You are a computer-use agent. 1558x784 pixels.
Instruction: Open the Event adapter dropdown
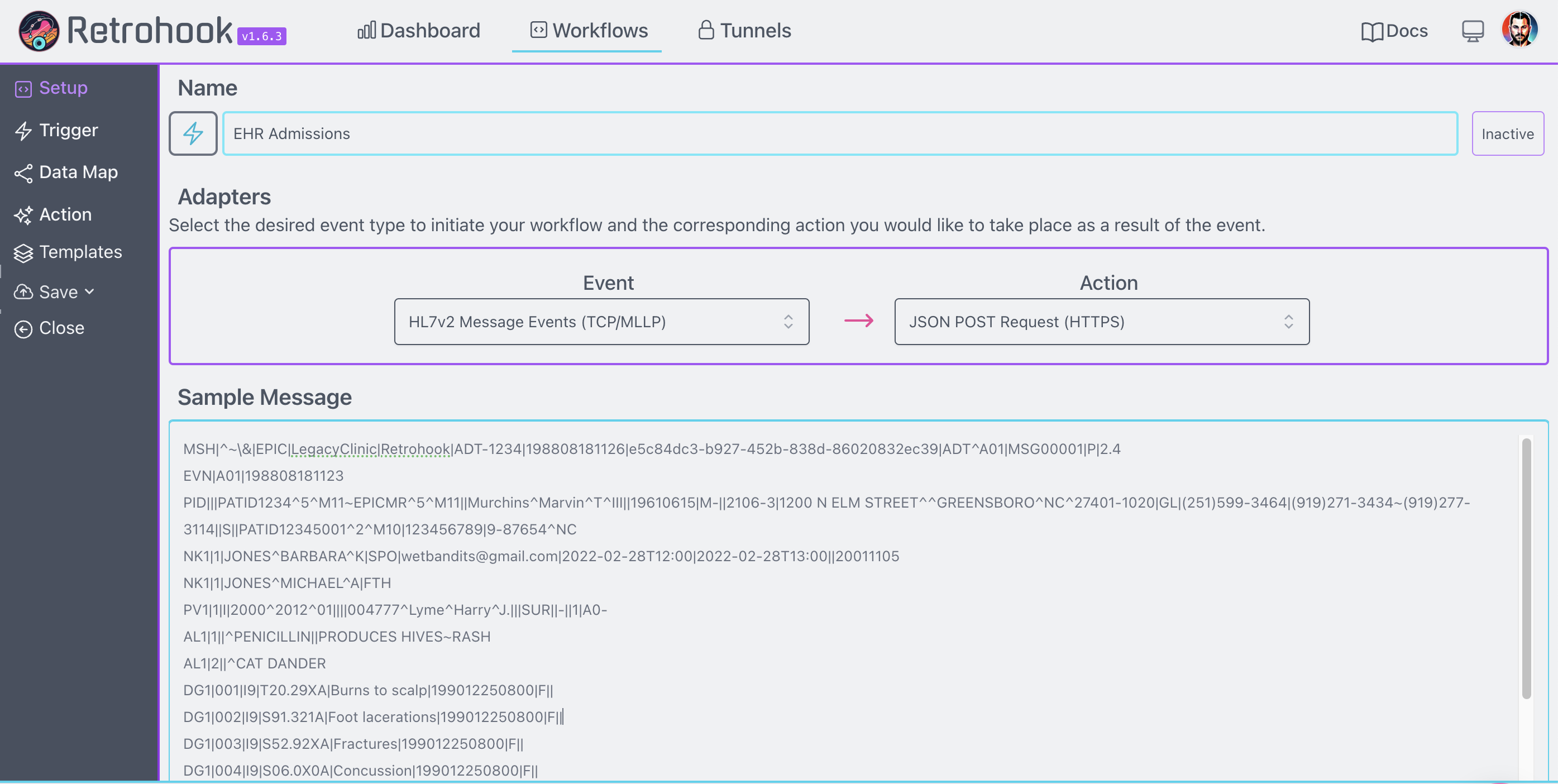(x=601, y=322)
